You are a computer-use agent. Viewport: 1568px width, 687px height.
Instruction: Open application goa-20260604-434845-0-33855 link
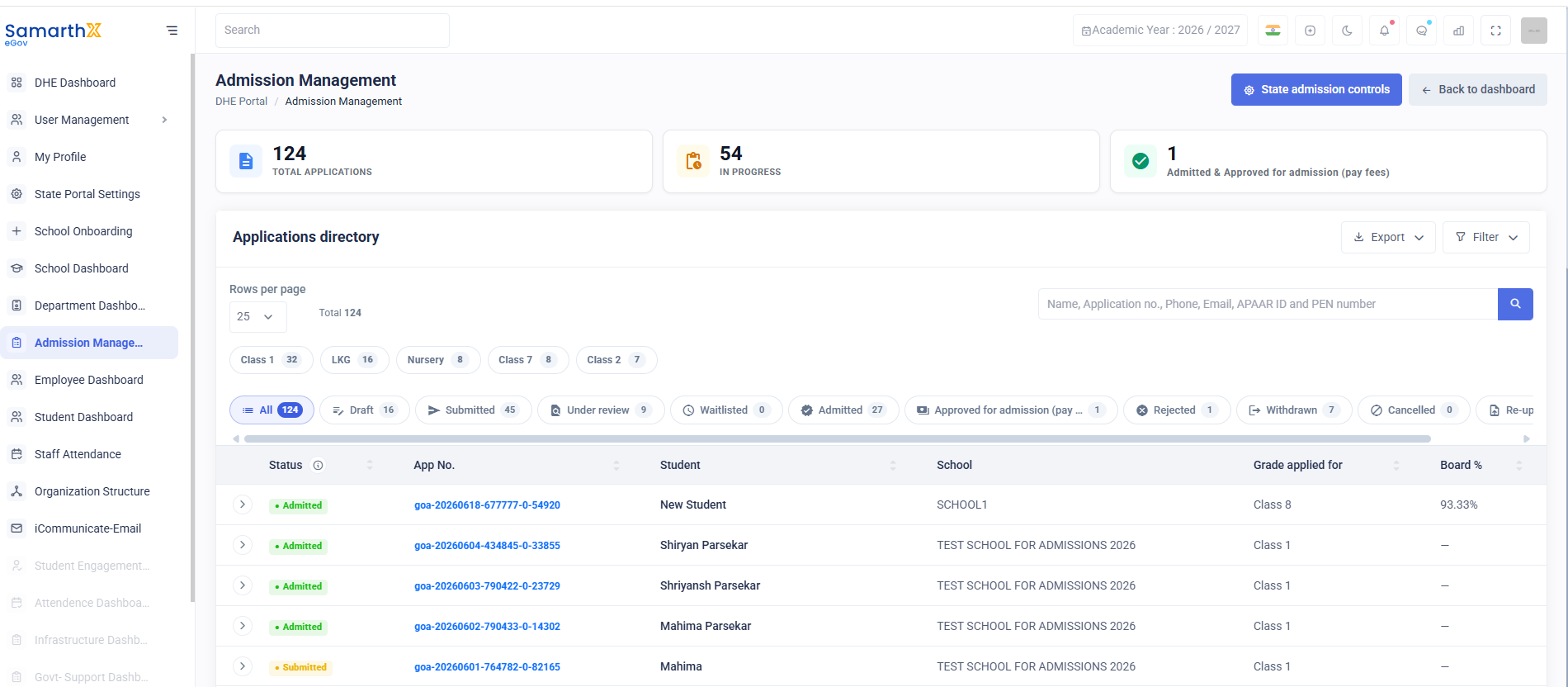coord(487,546)
